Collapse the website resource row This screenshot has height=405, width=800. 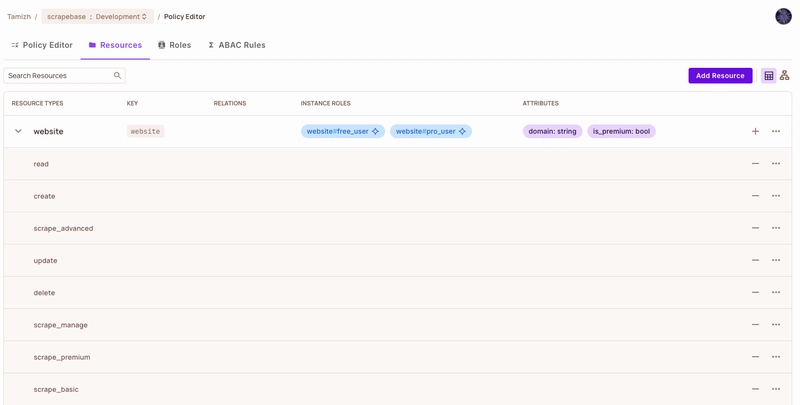[x=18, y=132]
